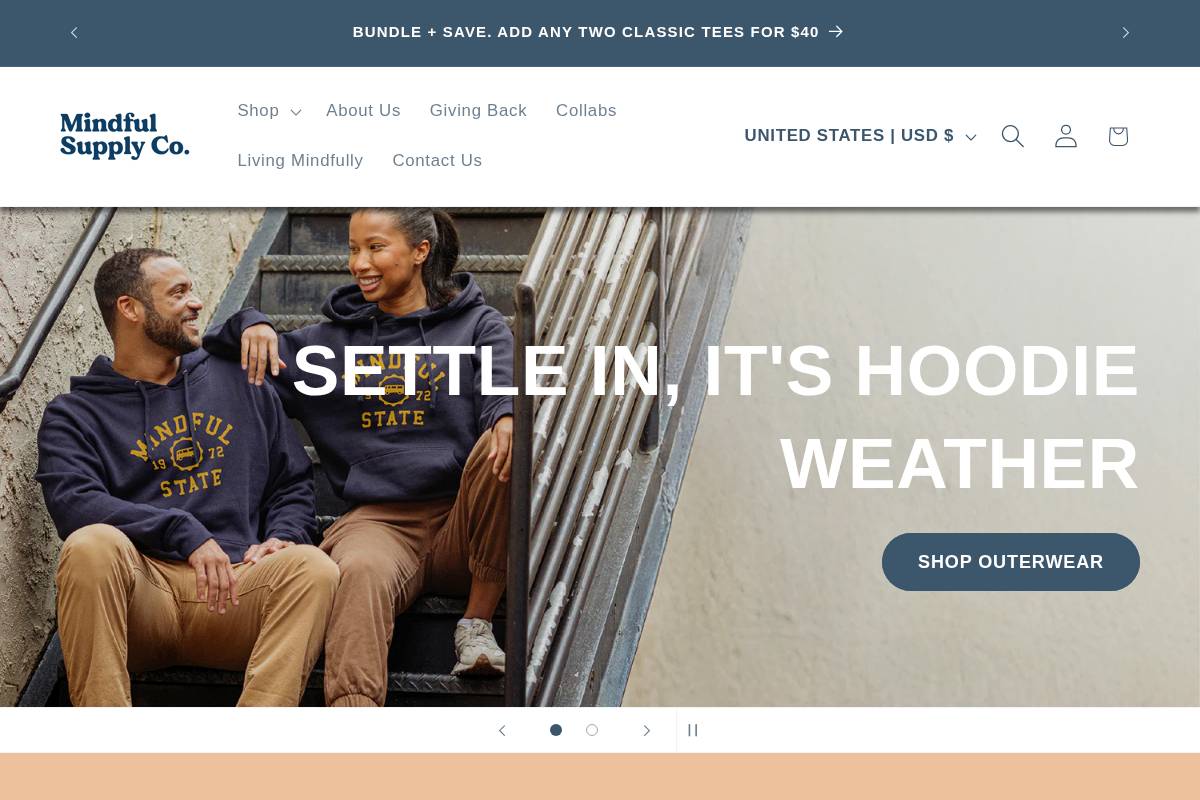Image resolution: width=1200 pixels, height=800 pixels.
Task: Open the Giving Back menu item
Action: click(x=478, y=111)
